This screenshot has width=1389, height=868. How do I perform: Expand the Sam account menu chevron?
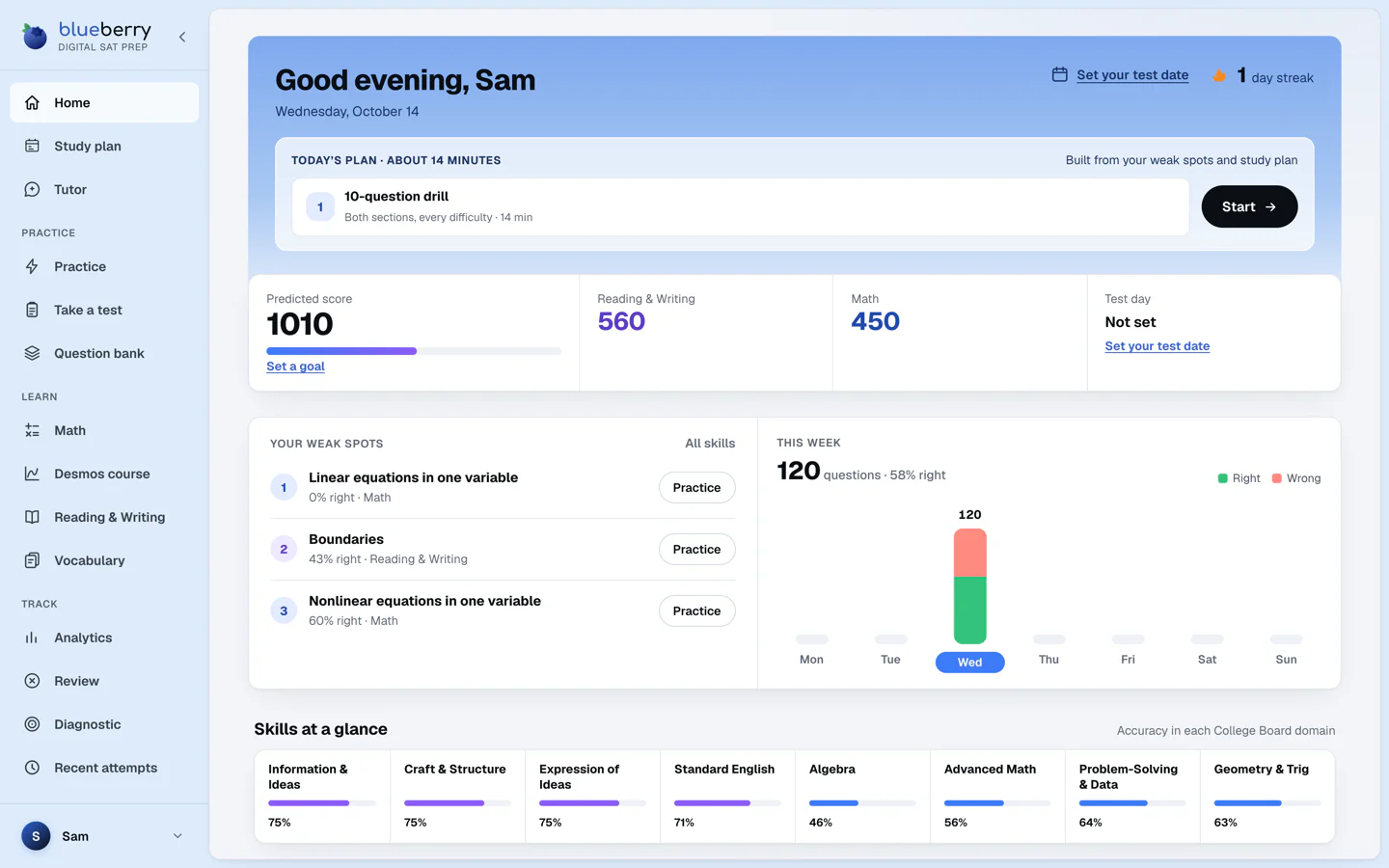(x=177, y=836)
